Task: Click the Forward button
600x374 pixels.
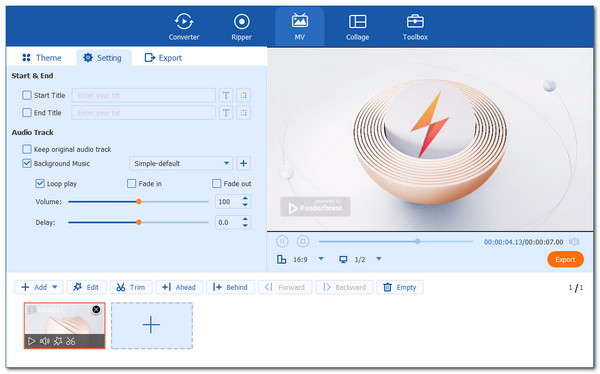Action: [x=285, y=287]
